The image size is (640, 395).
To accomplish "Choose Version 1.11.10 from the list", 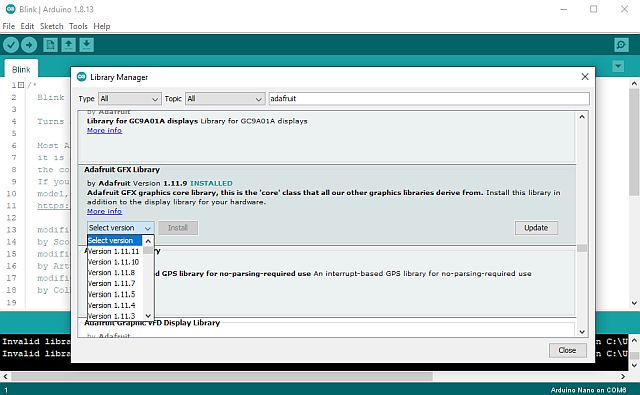I will click(114, 262).
